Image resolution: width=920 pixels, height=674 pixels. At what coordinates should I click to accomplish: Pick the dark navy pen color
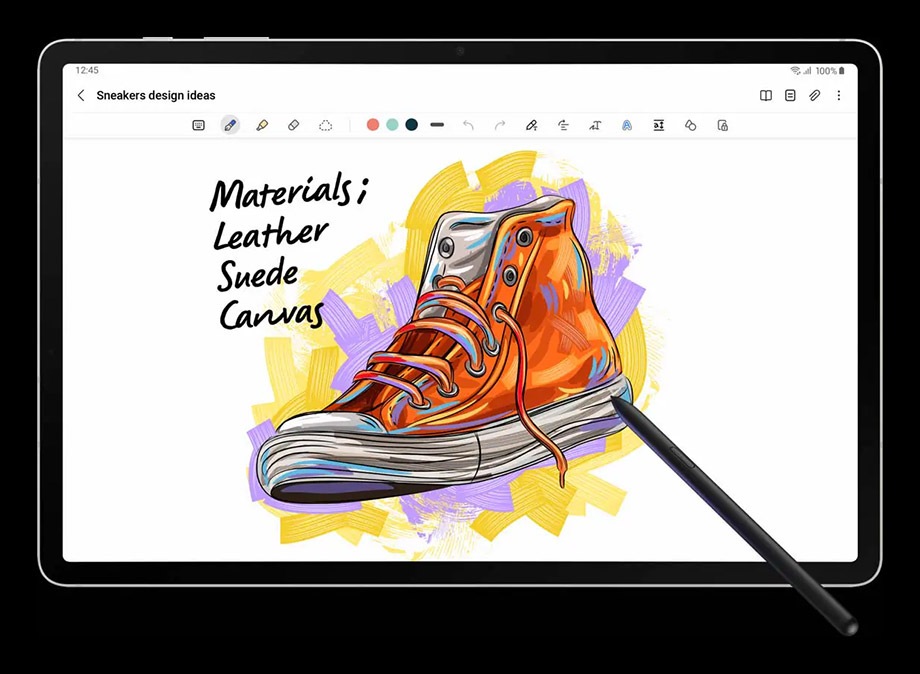pos(411,125)
